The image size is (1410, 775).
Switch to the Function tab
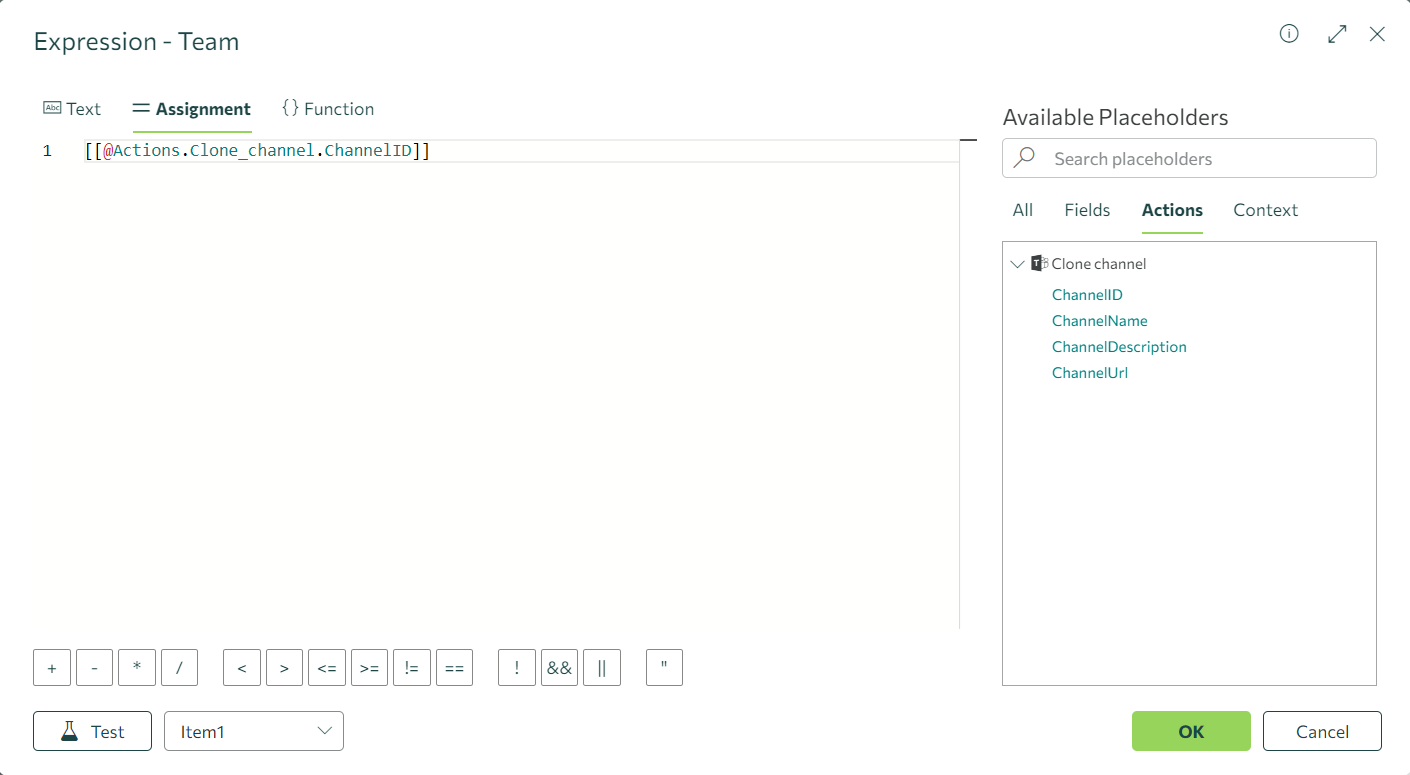tap(328, 109)
